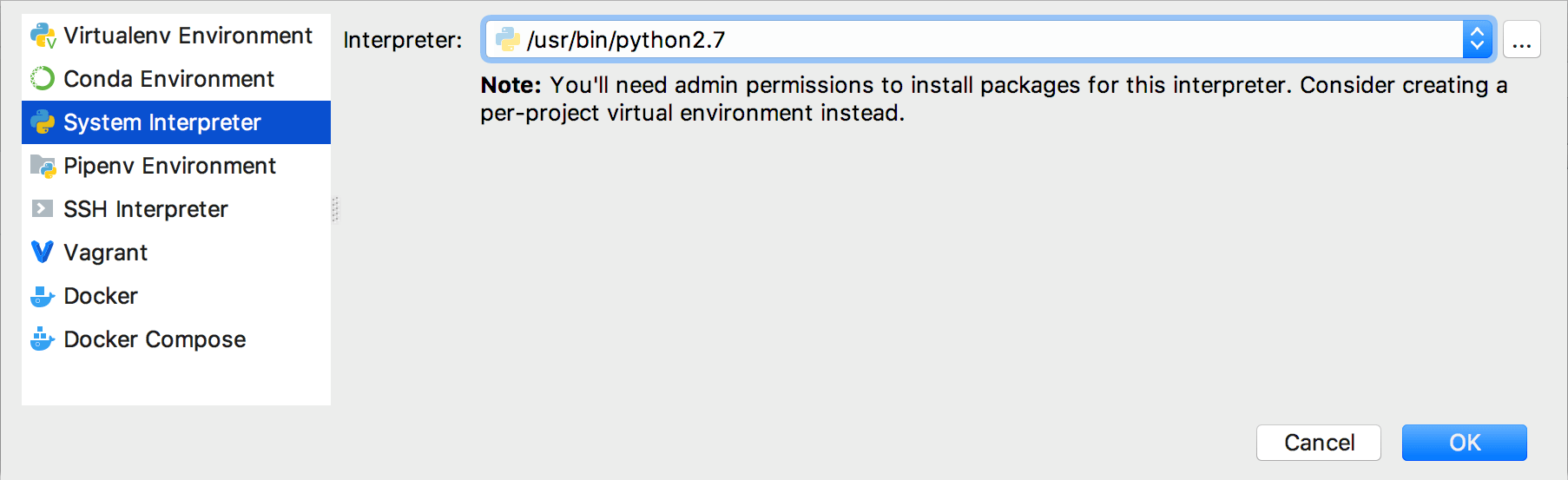Click the Docker whale icon

click(x=43, y=296)
